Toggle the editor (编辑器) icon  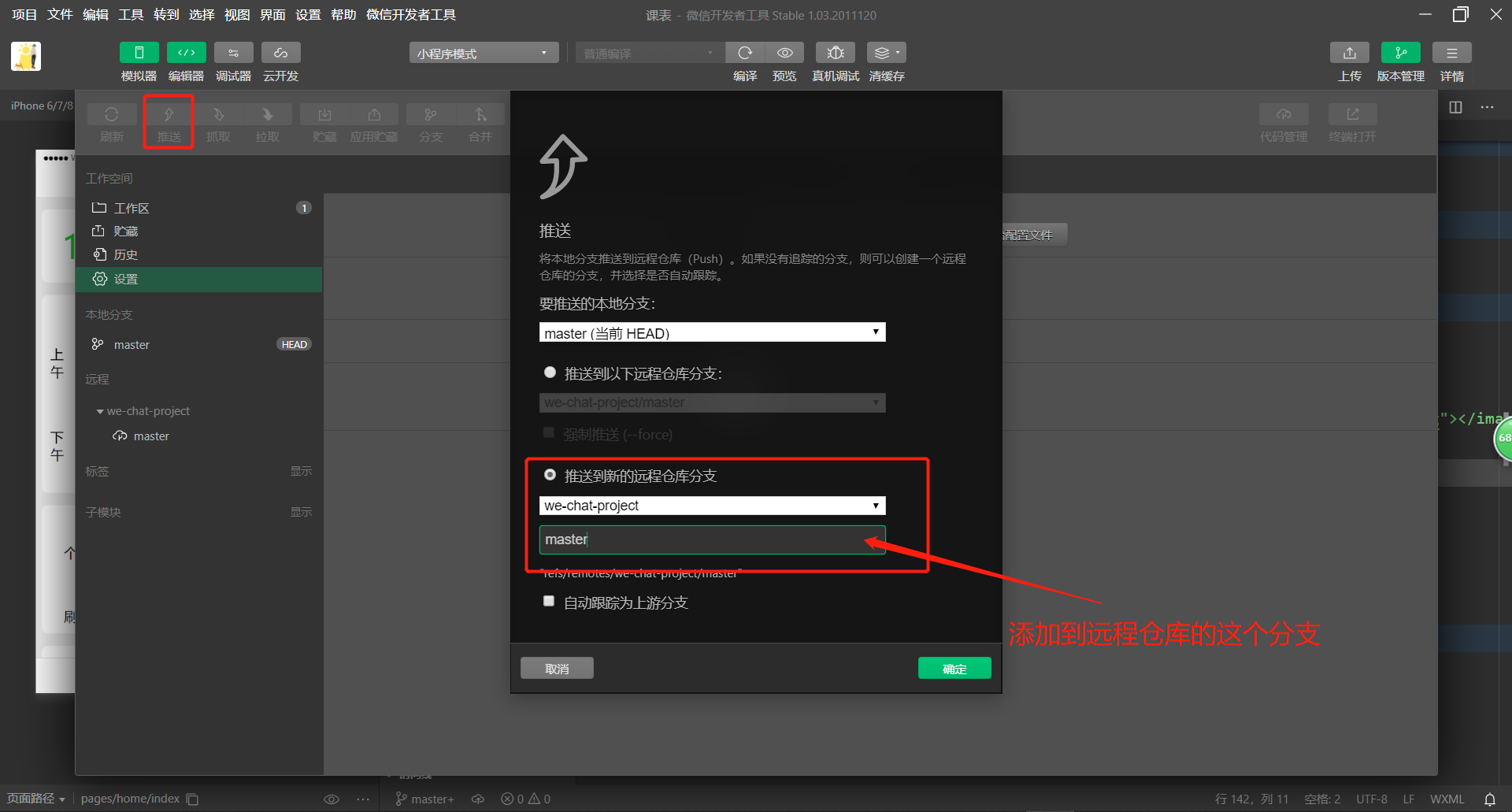(x=186, y=53)
